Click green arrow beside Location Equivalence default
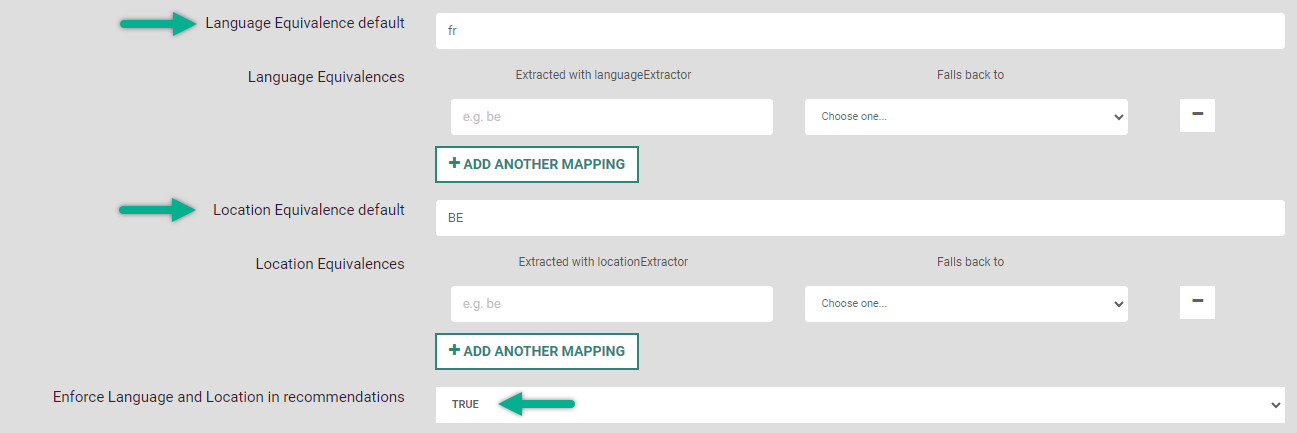This screenshot has height=433, width=1297. pyautogui.click(x=160, y=210)
